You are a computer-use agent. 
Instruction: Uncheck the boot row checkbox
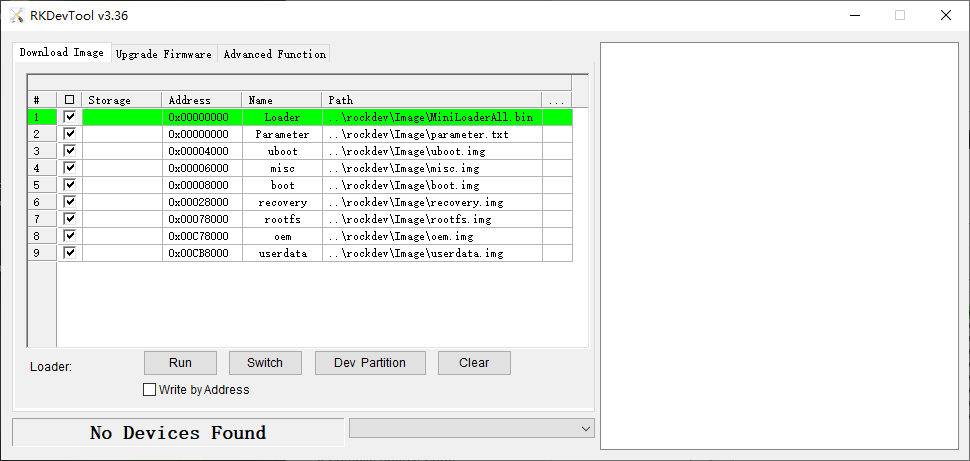tap(69, 184)
